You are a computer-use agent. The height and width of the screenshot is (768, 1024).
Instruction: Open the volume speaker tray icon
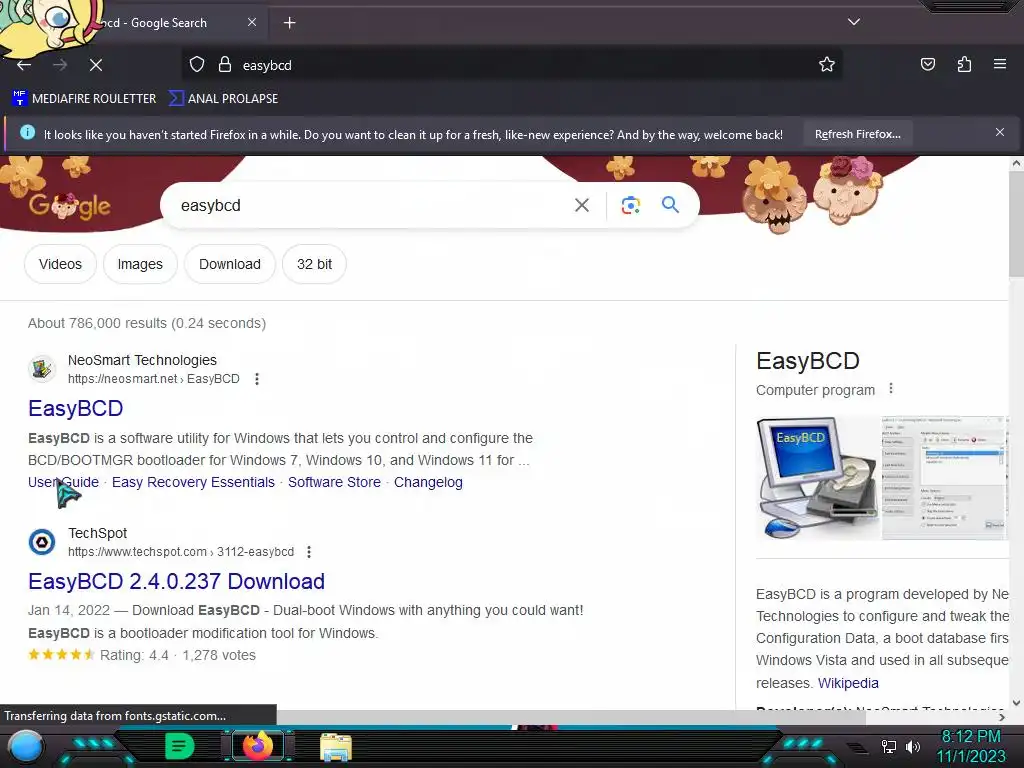pyautogui.click(x=913, y=746)
